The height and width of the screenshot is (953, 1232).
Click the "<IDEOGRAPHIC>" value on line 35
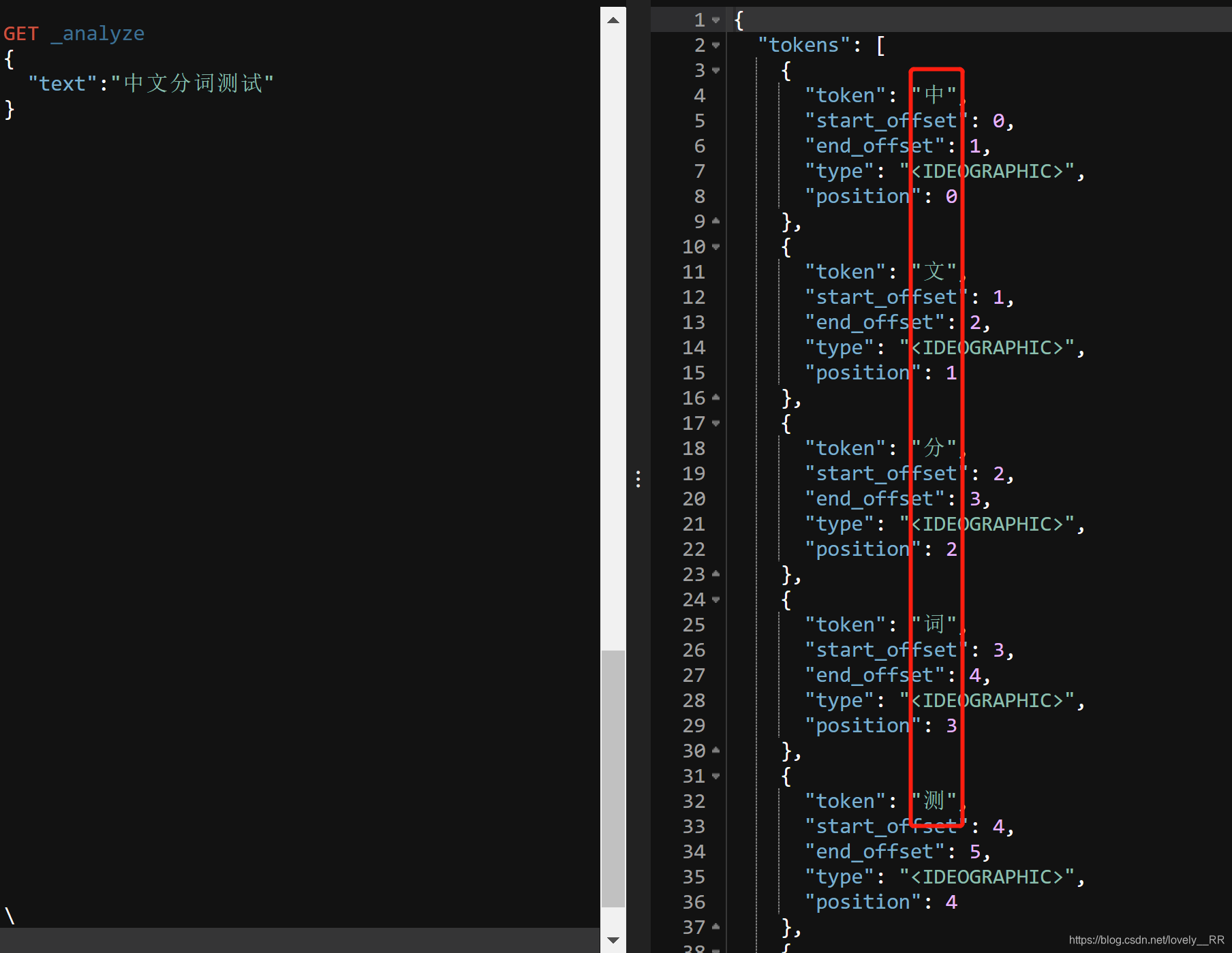point(988,877)
